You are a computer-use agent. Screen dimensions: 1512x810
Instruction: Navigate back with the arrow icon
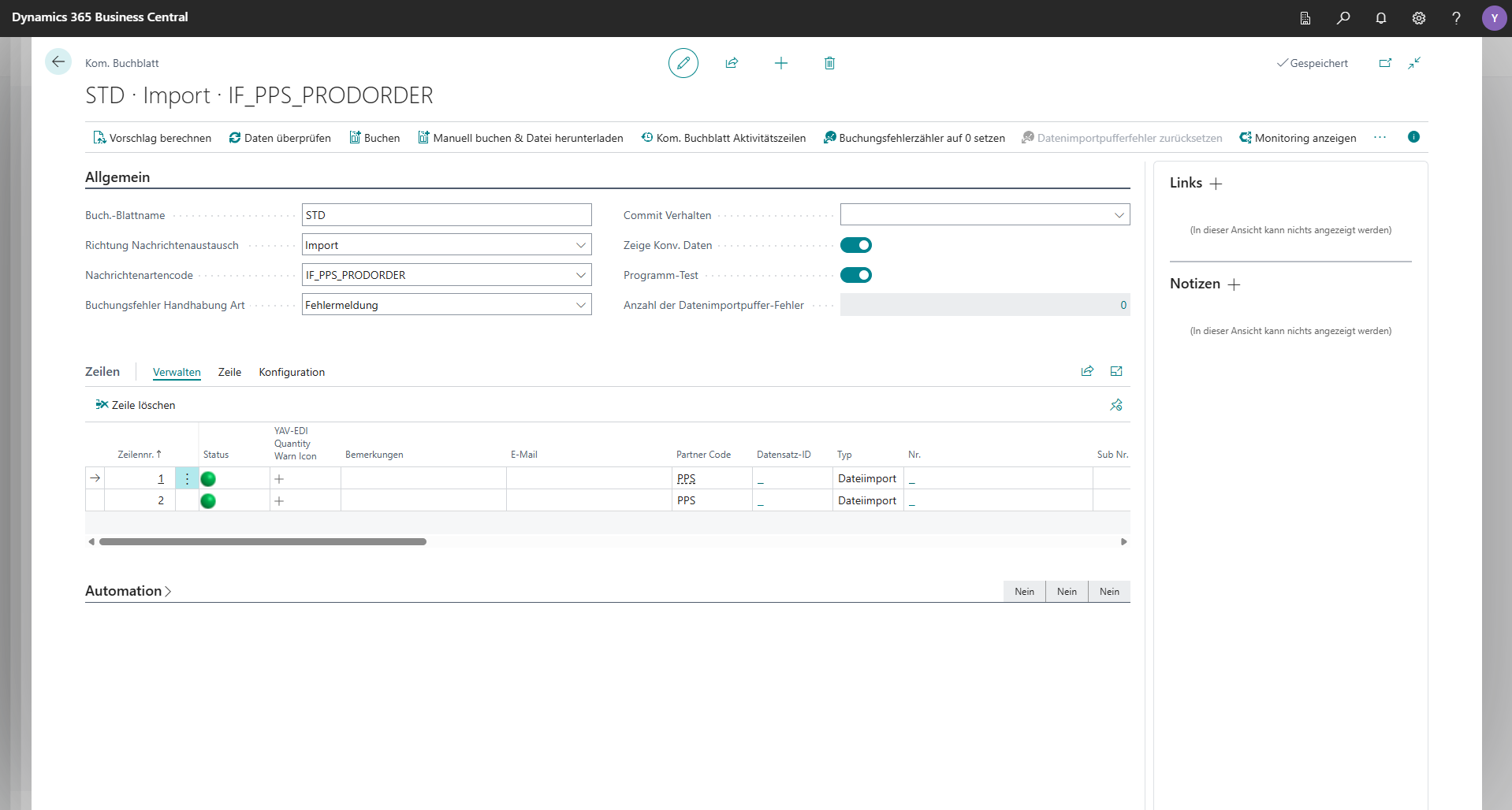(58, 62)
